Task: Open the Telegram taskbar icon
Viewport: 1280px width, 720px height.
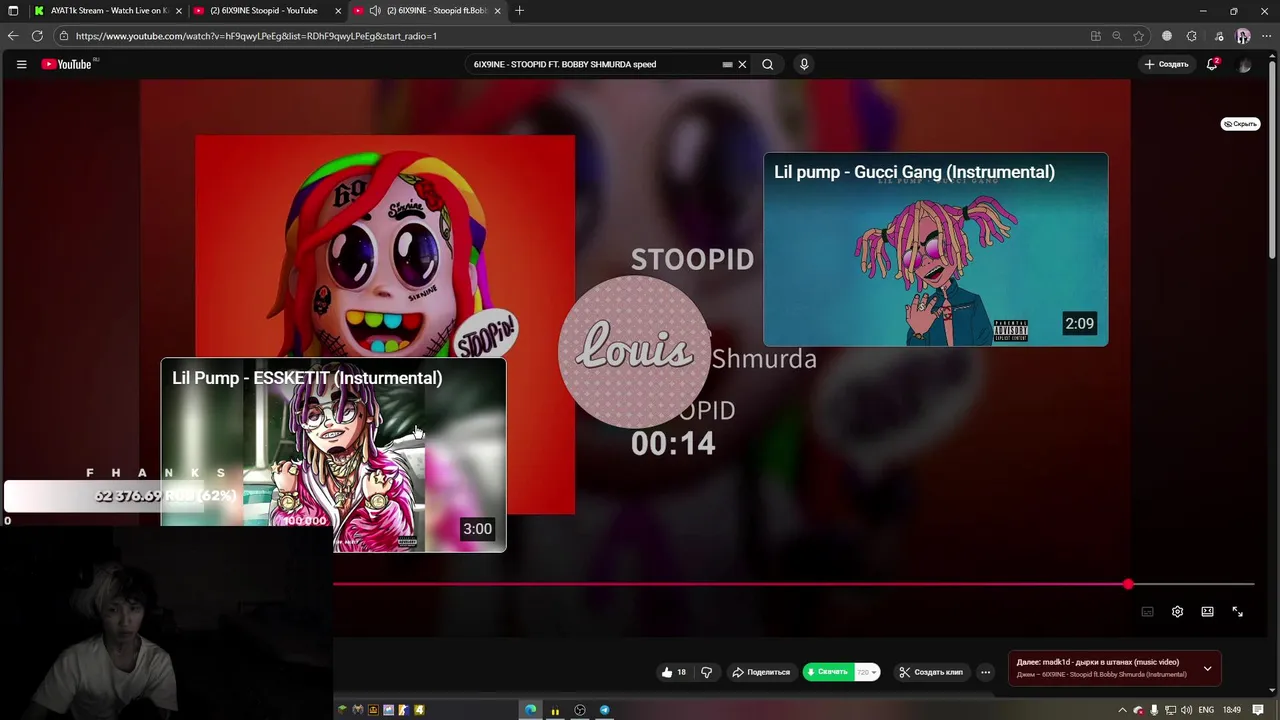Action: click(x=605, y=710)
